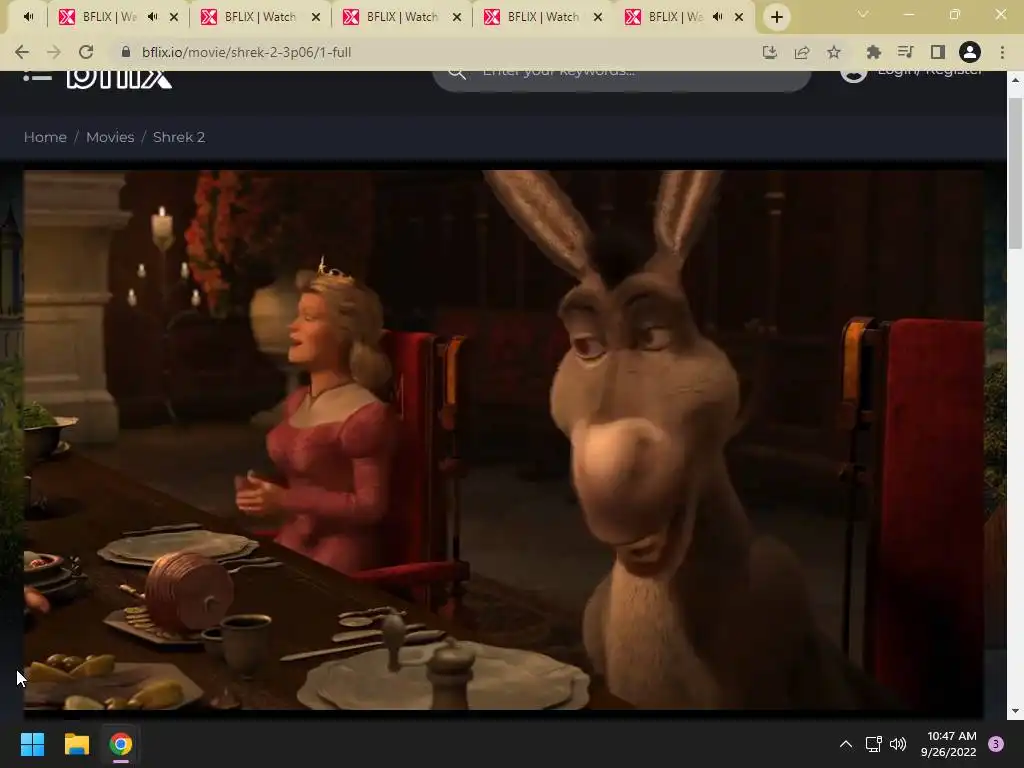This screenshot has width=1024, height=768.
Task: Go to Movies breadcrumb
Action: [x=110, y=137]
